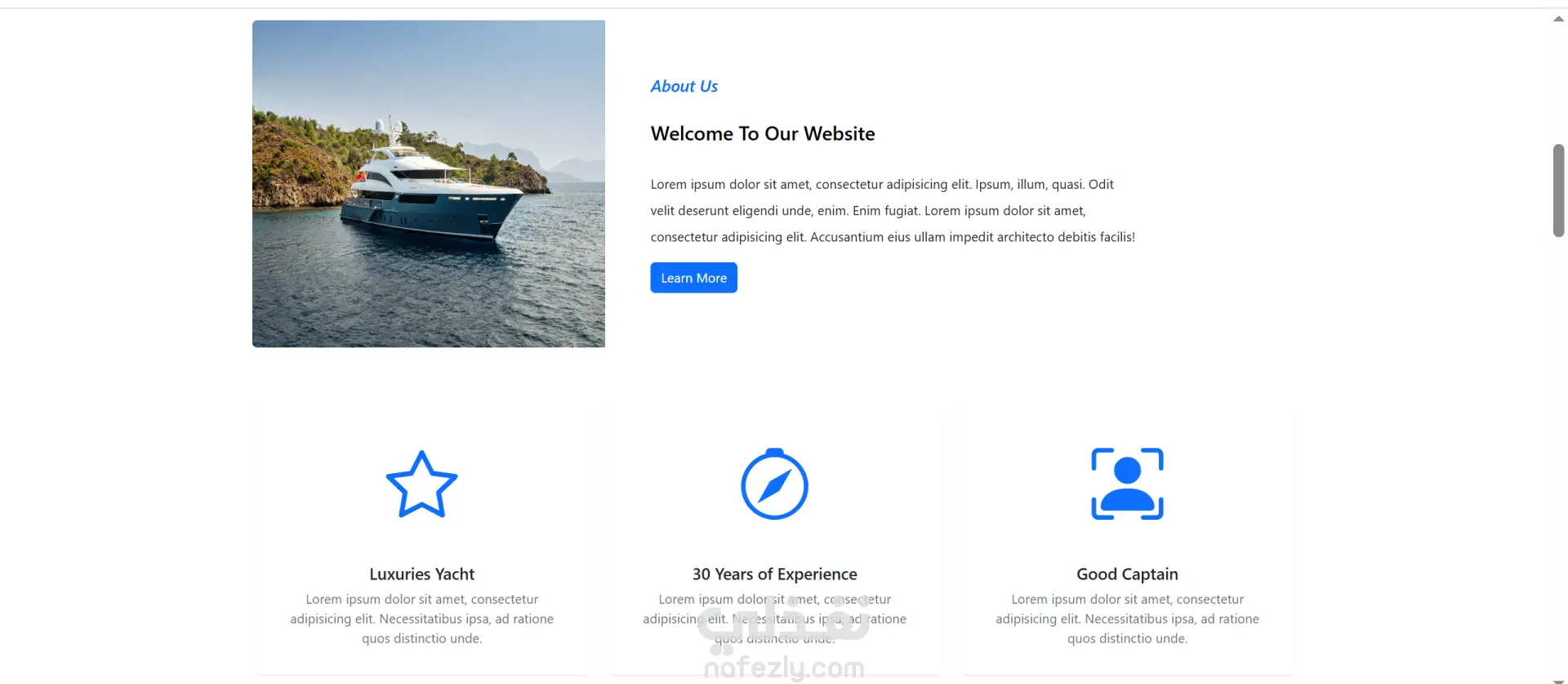This screenshot has width=1568, height=684.
Task: Click the vertical scrollbar thumb
Action: pyautogui.click(x=1558, y=190)
